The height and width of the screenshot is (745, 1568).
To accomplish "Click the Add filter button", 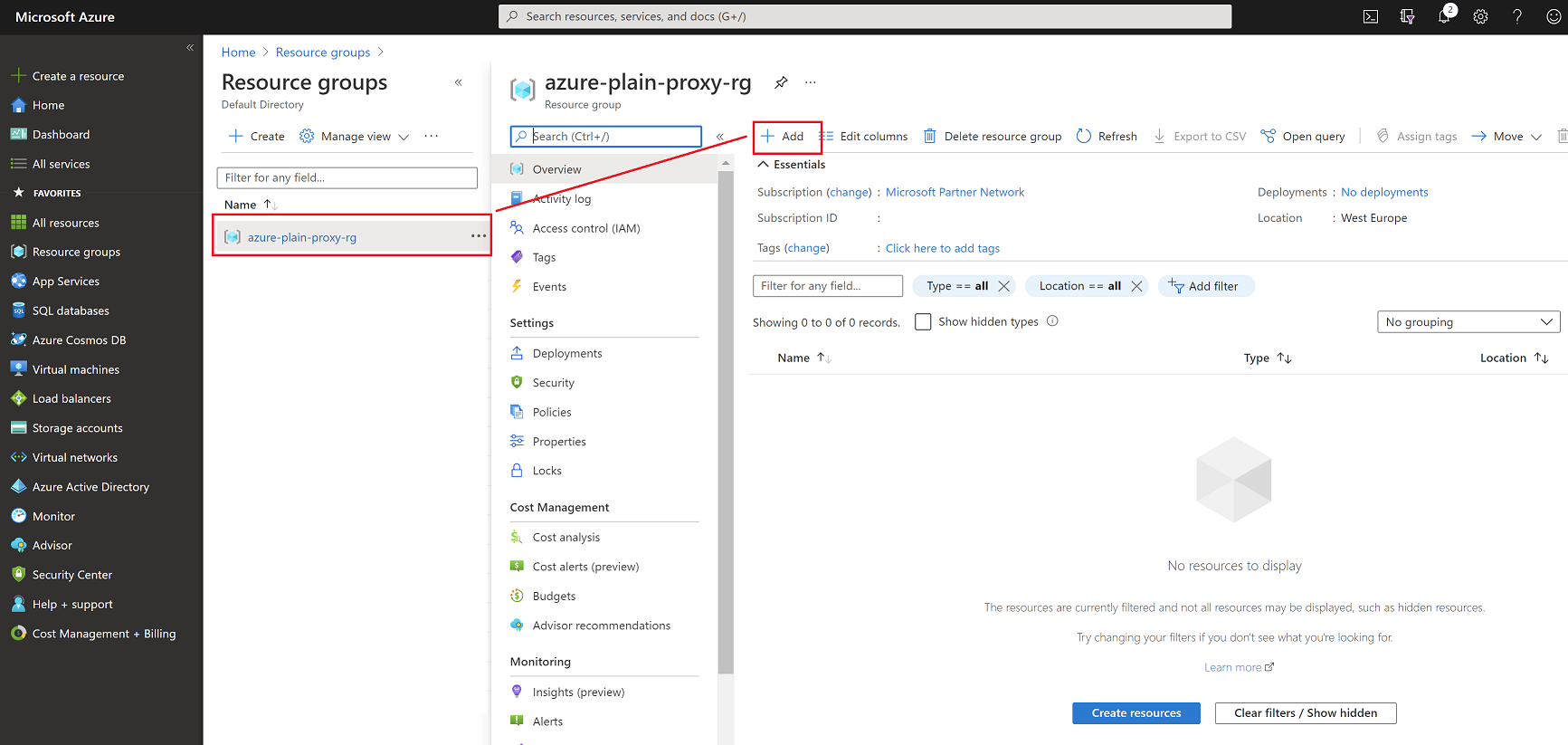I will pyautogui.click(x=1204, y=286).
